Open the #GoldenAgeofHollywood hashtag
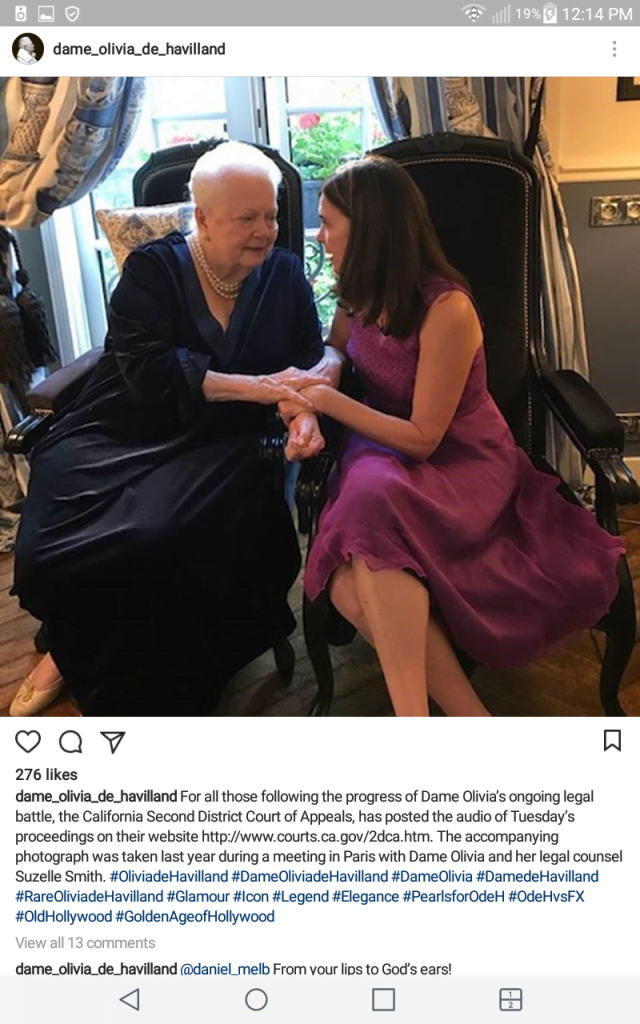Screen dimensions: 640x1024 pos(195,917)
